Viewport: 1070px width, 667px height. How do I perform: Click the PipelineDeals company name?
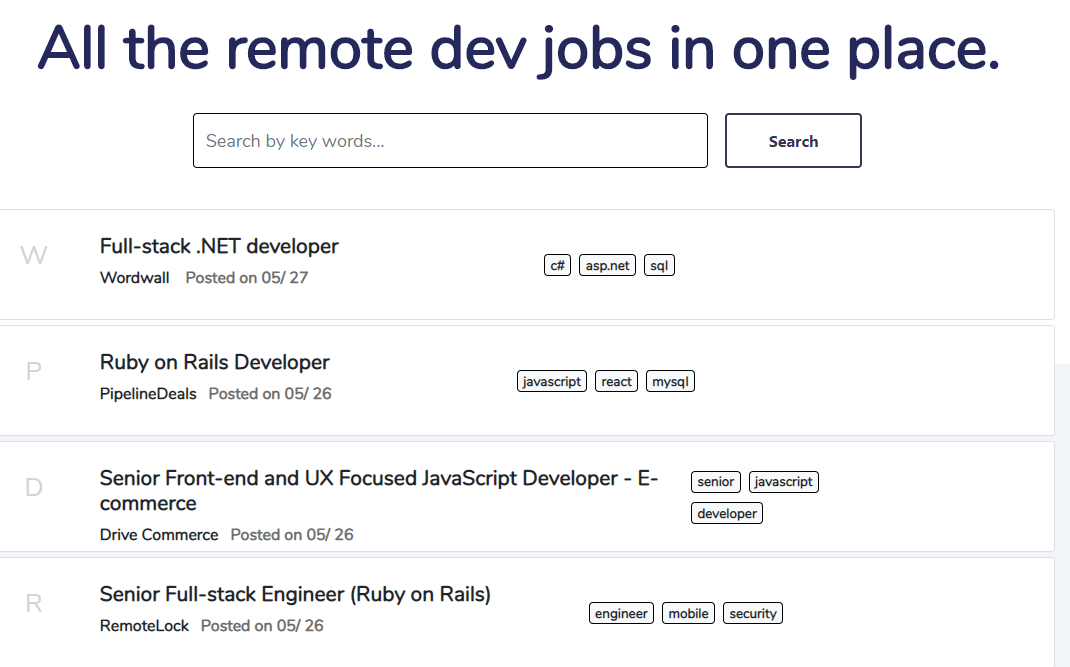coord(148,394)
